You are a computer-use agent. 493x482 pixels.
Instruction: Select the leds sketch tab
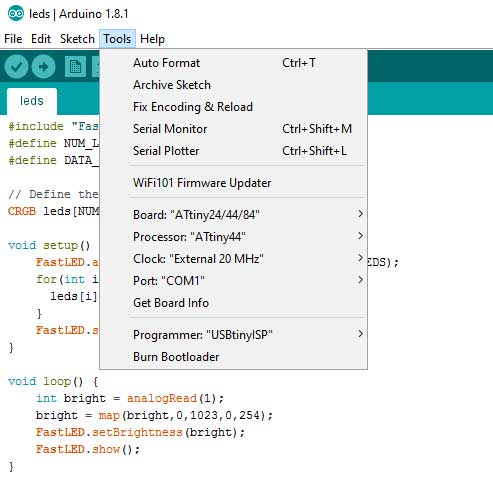(32, 101)
